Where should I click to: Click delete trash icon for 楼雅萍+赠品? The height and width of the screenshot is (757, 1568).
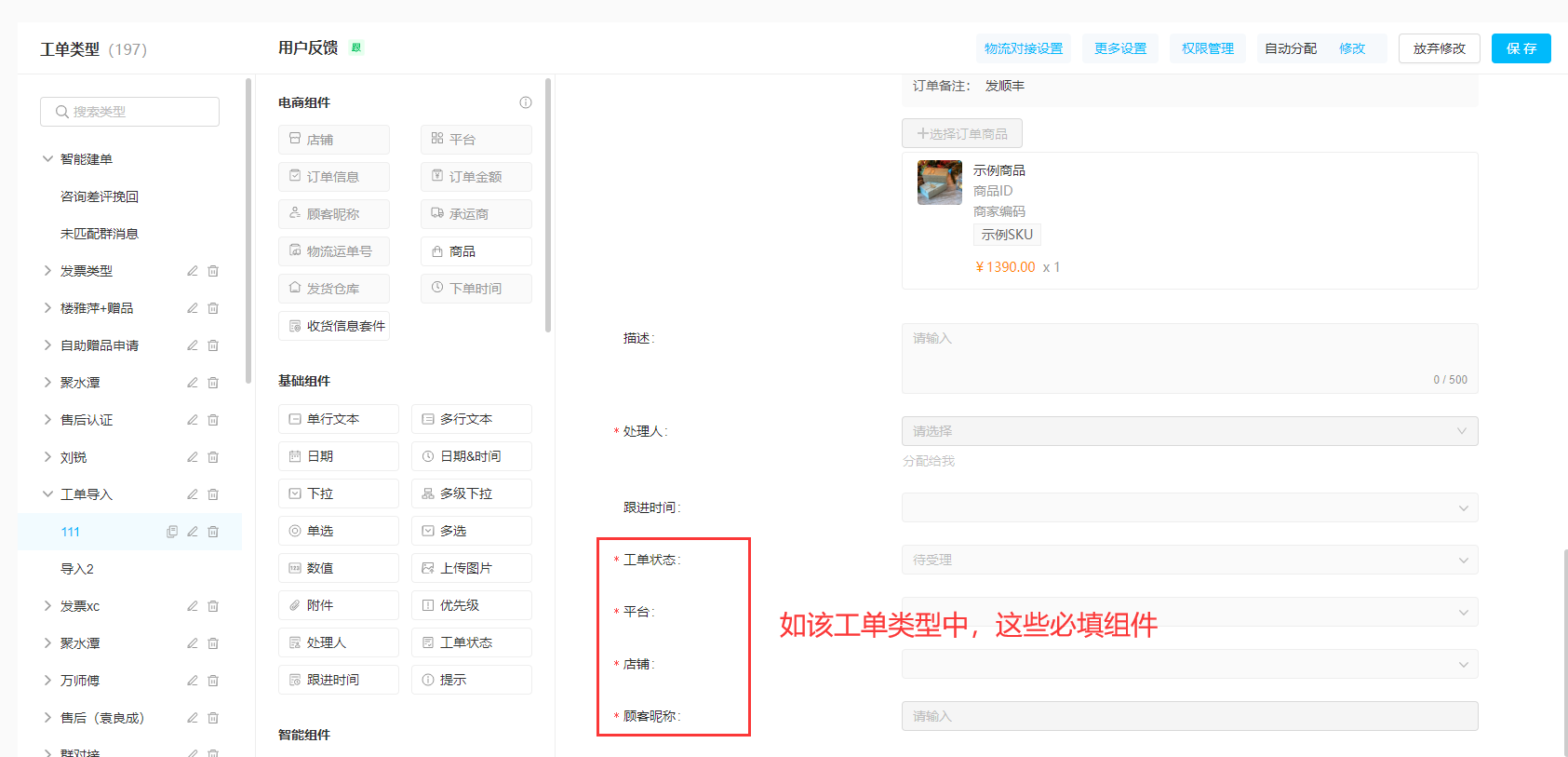213,308
